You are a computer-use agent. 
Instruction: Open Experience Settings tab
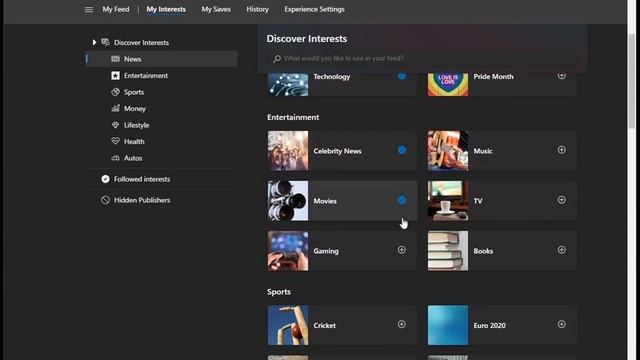point(314,9)
